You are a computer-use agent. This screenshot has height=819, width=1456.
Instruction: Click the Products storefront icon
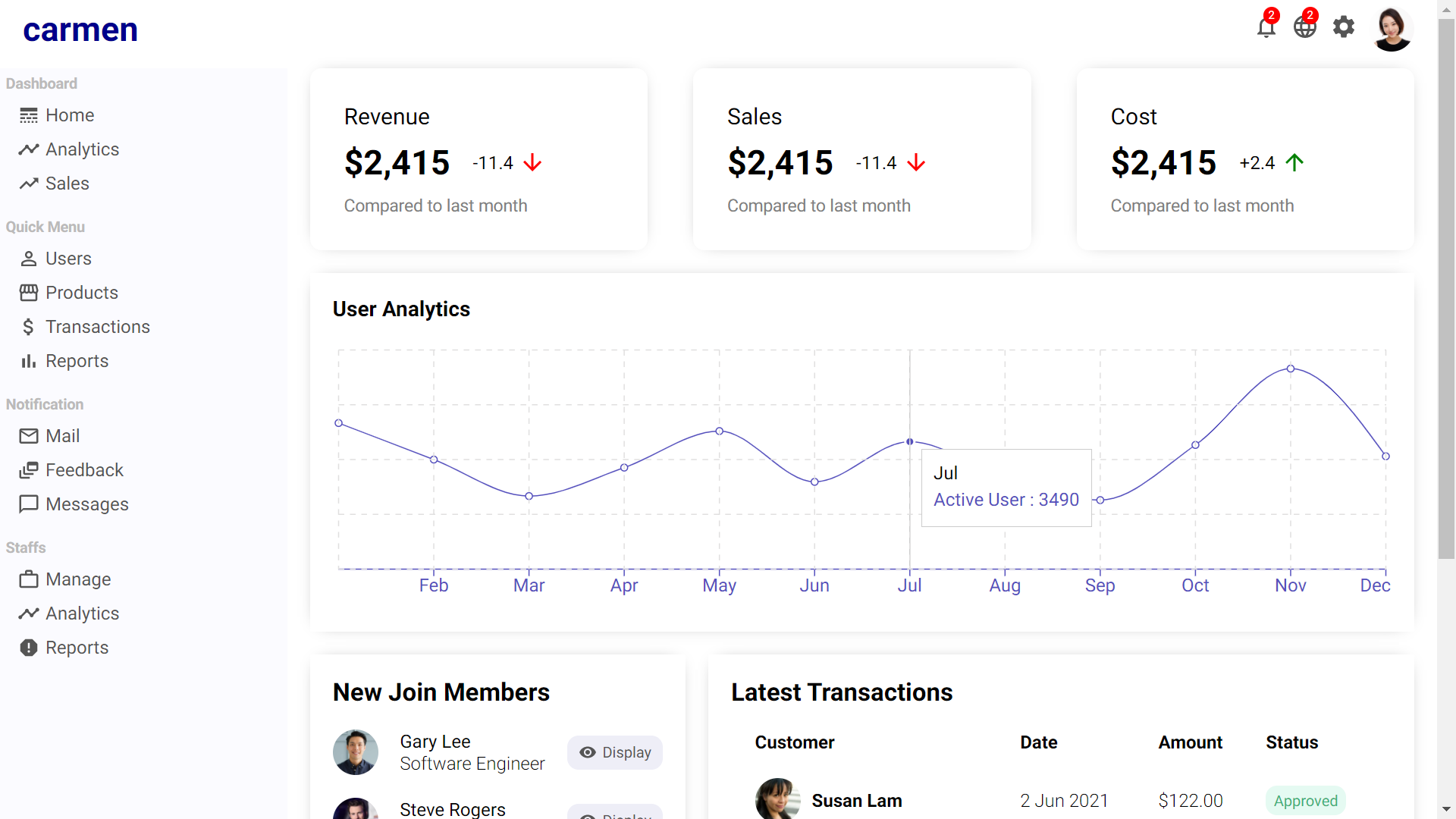pyautogui.click(x=29, y=293)
